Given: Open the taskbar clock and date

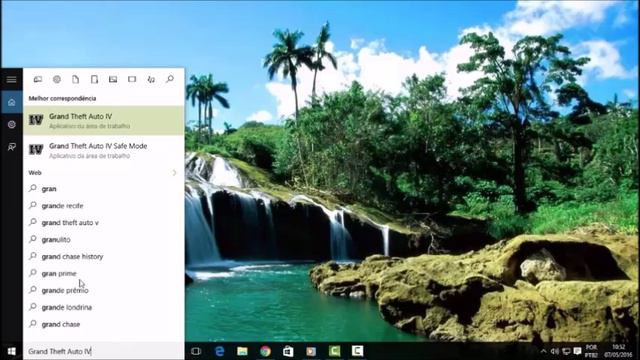Looking at the screenshot, I should pyautogui.click(x=618, y=351).
